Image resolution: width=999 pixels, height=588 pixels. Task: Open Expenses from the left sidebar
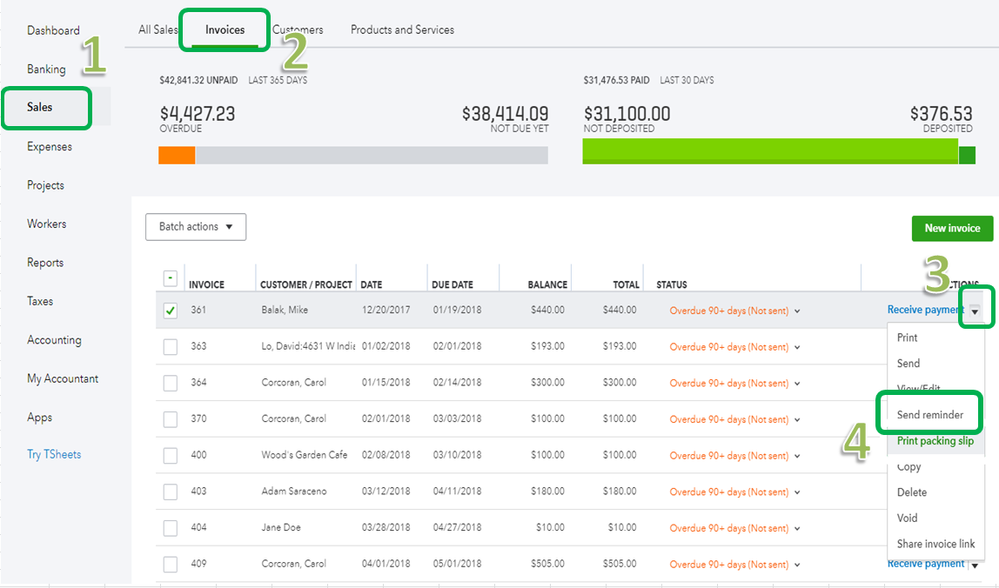(x=48, y=146)
